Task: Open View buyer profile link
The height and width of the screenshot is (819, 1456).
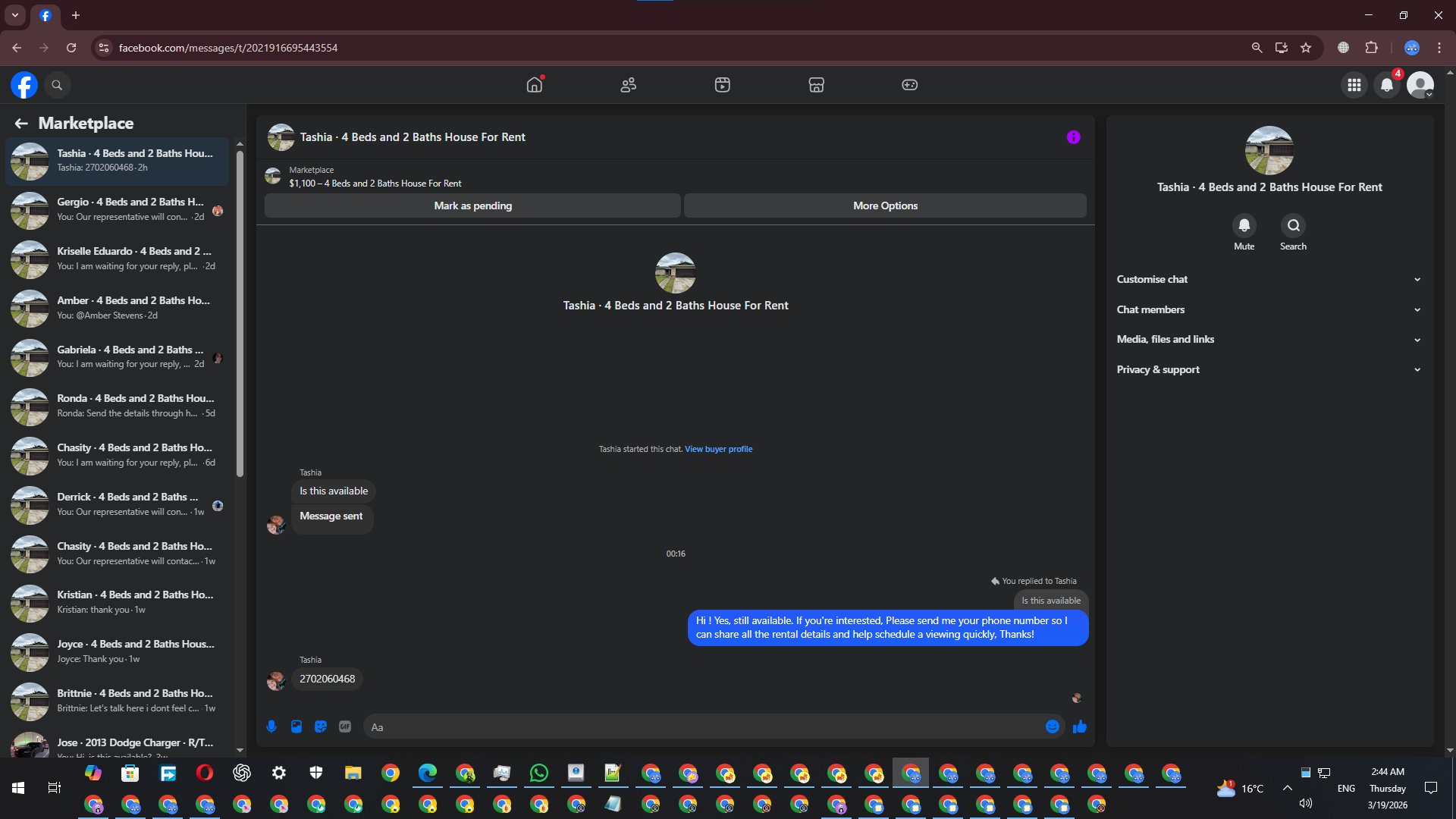Action: tap(718, 449)
